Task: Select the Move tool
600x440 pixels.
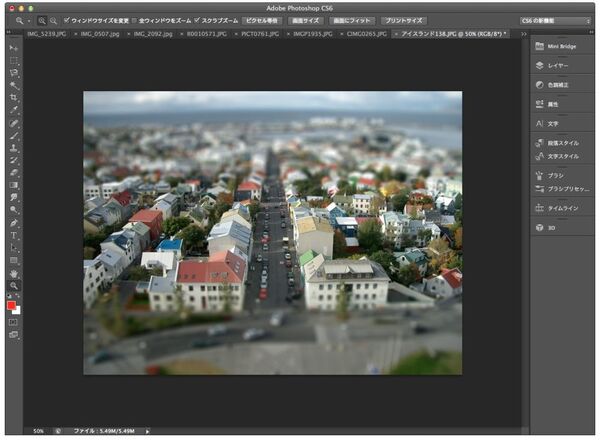Action: click(13, 48)
